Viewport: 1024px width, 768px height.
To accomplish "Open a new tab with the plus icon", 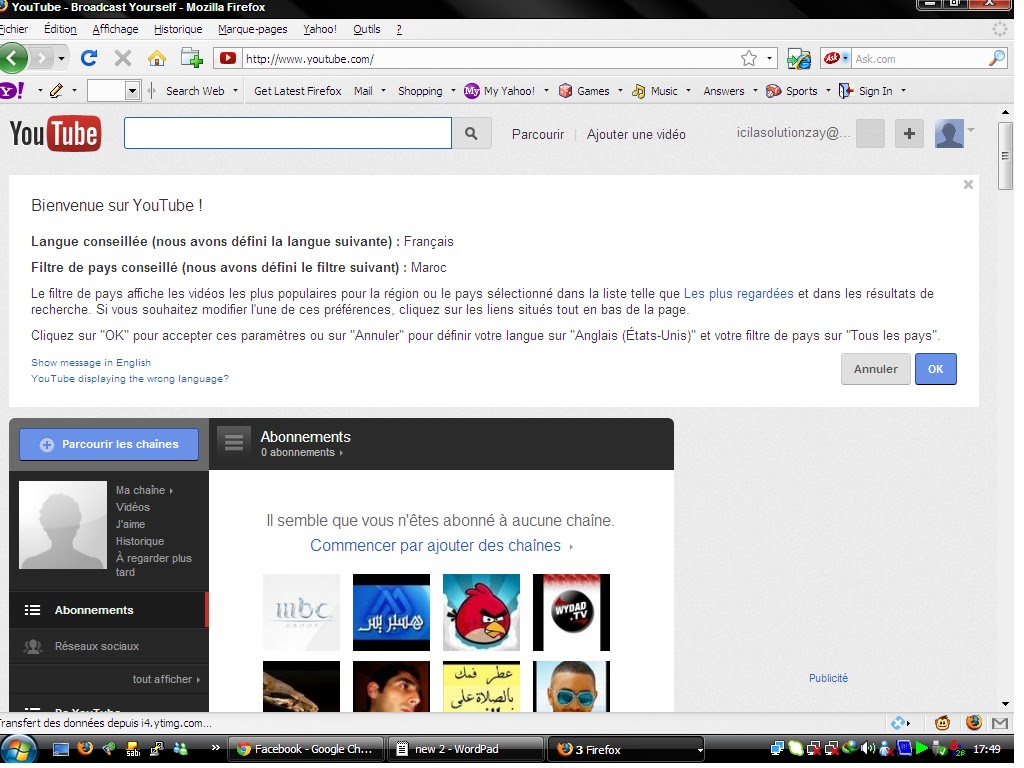I will (x=191, y=58).
